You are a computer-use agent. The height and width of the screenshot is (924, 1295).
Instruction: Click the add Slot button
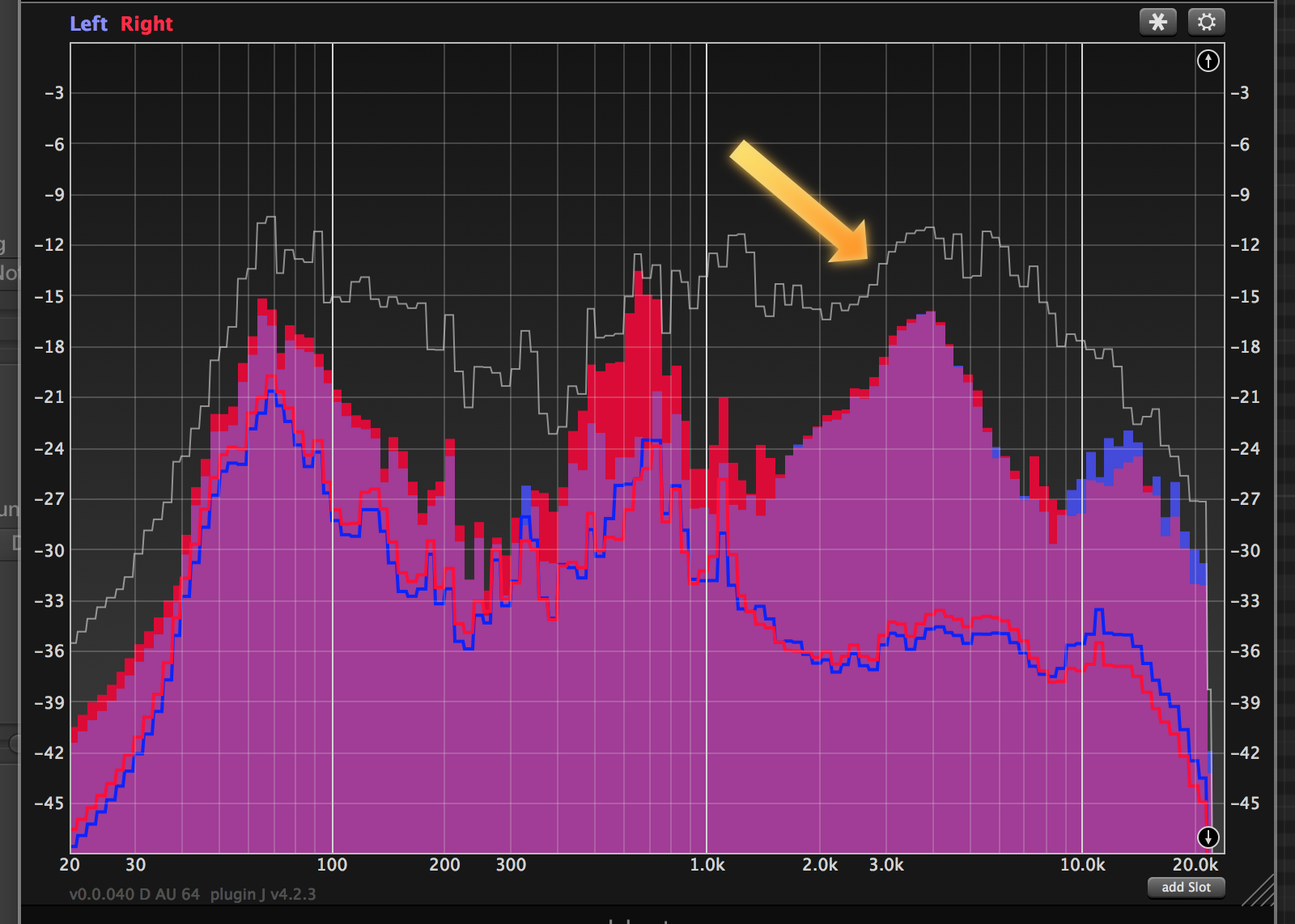(1186, 888)
